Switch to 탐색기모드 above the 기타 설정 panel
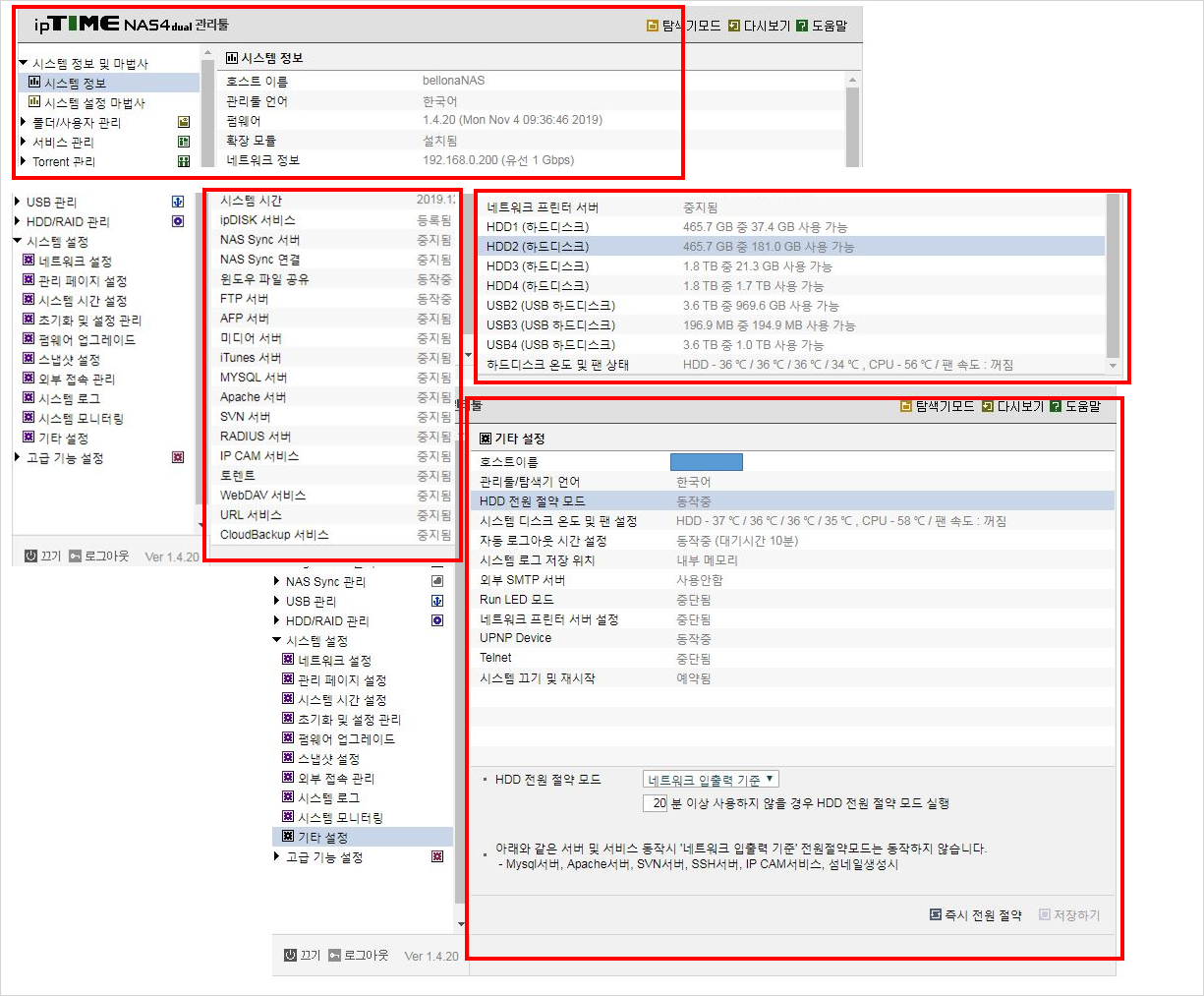 937,406
